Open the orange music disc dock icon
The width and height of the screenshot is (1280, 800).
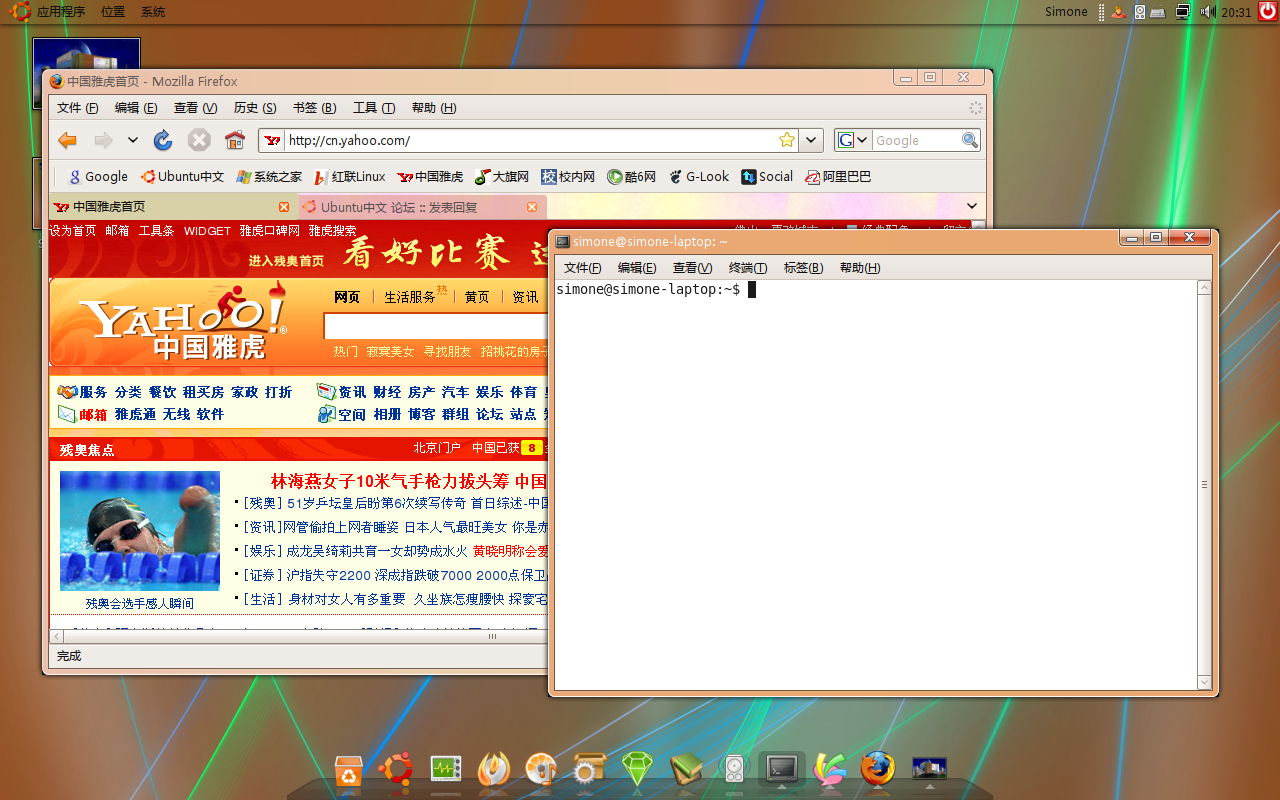(541, 769)
